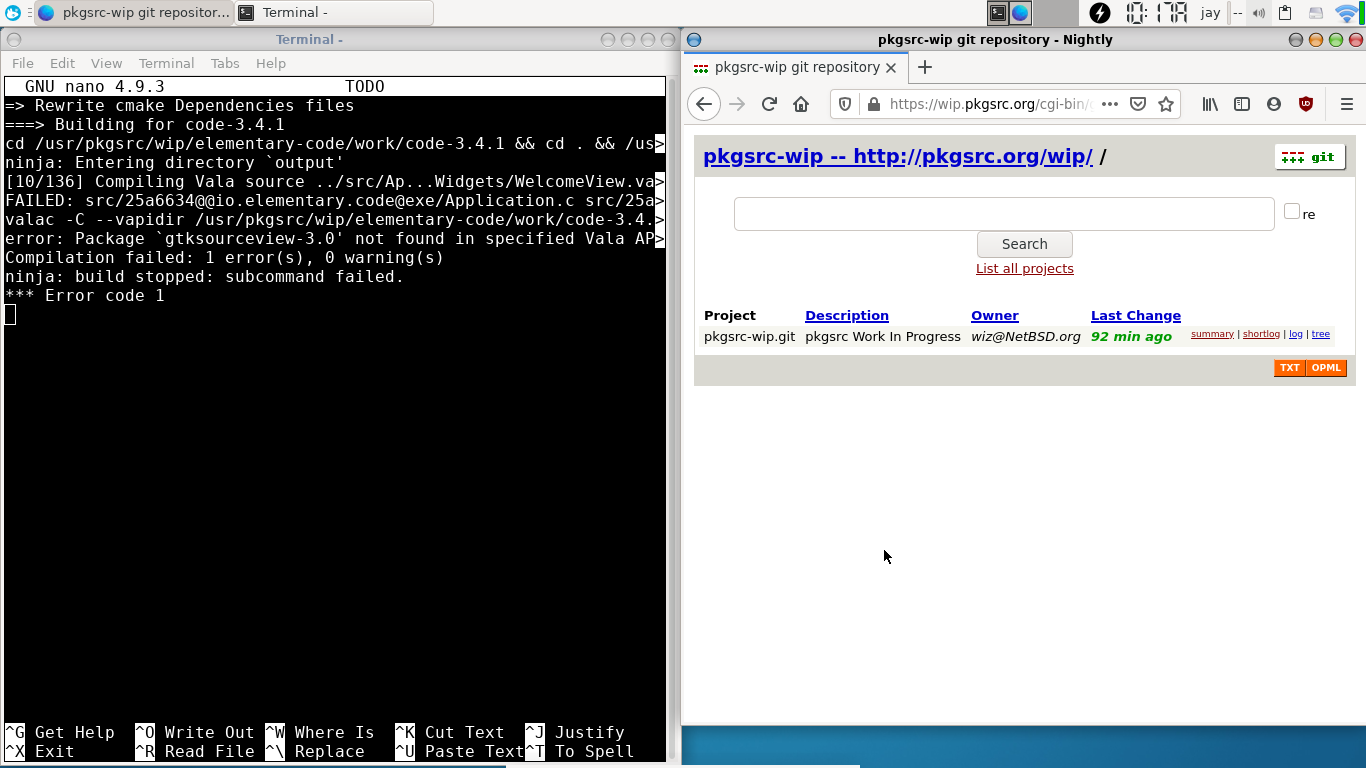Viewport: 1366px width, 768px height.
Task: Open clipboard manager tray icon
Action: tap(1286, 13)
